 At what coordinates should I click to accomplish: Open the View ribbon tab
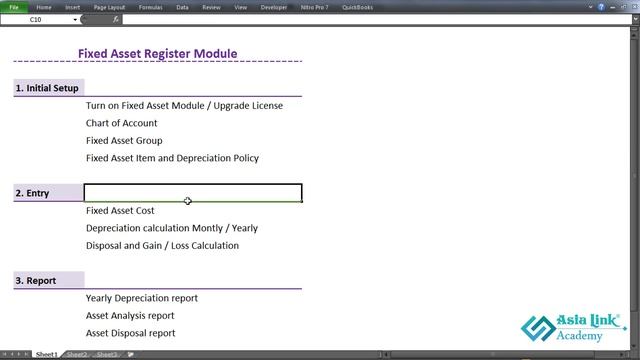(240, 7)
